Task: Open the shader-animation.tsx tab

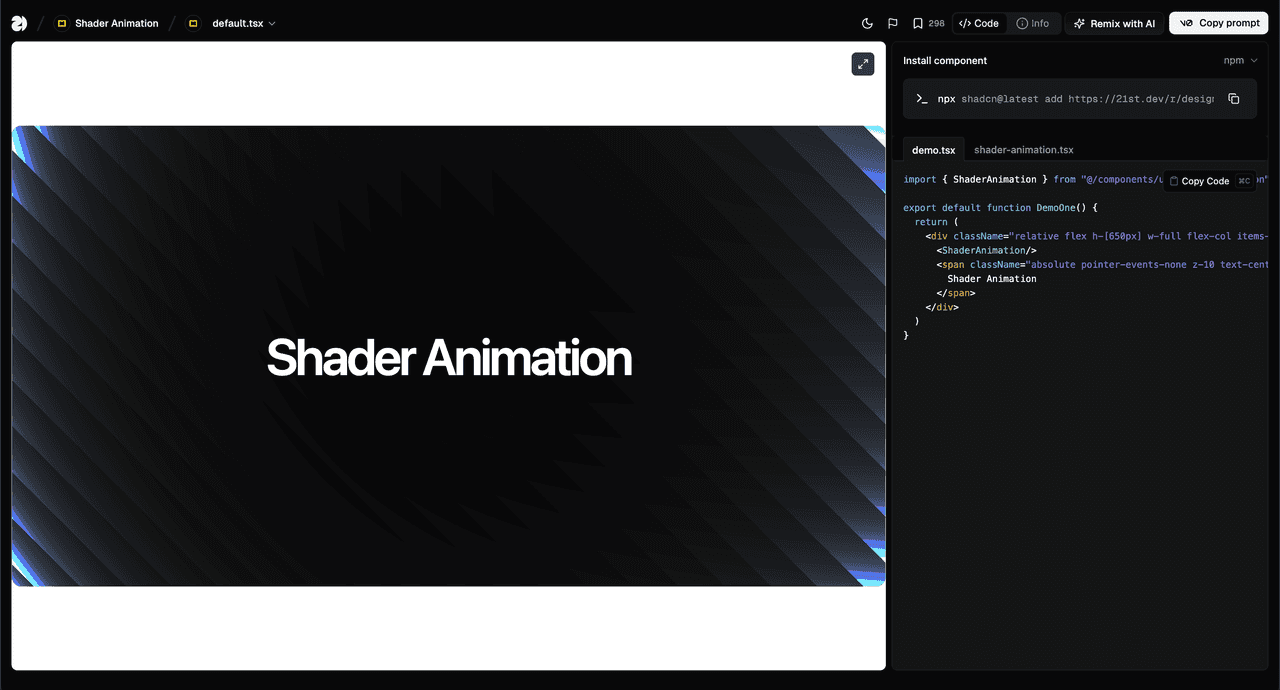Action: click(x=1023, y=150)
